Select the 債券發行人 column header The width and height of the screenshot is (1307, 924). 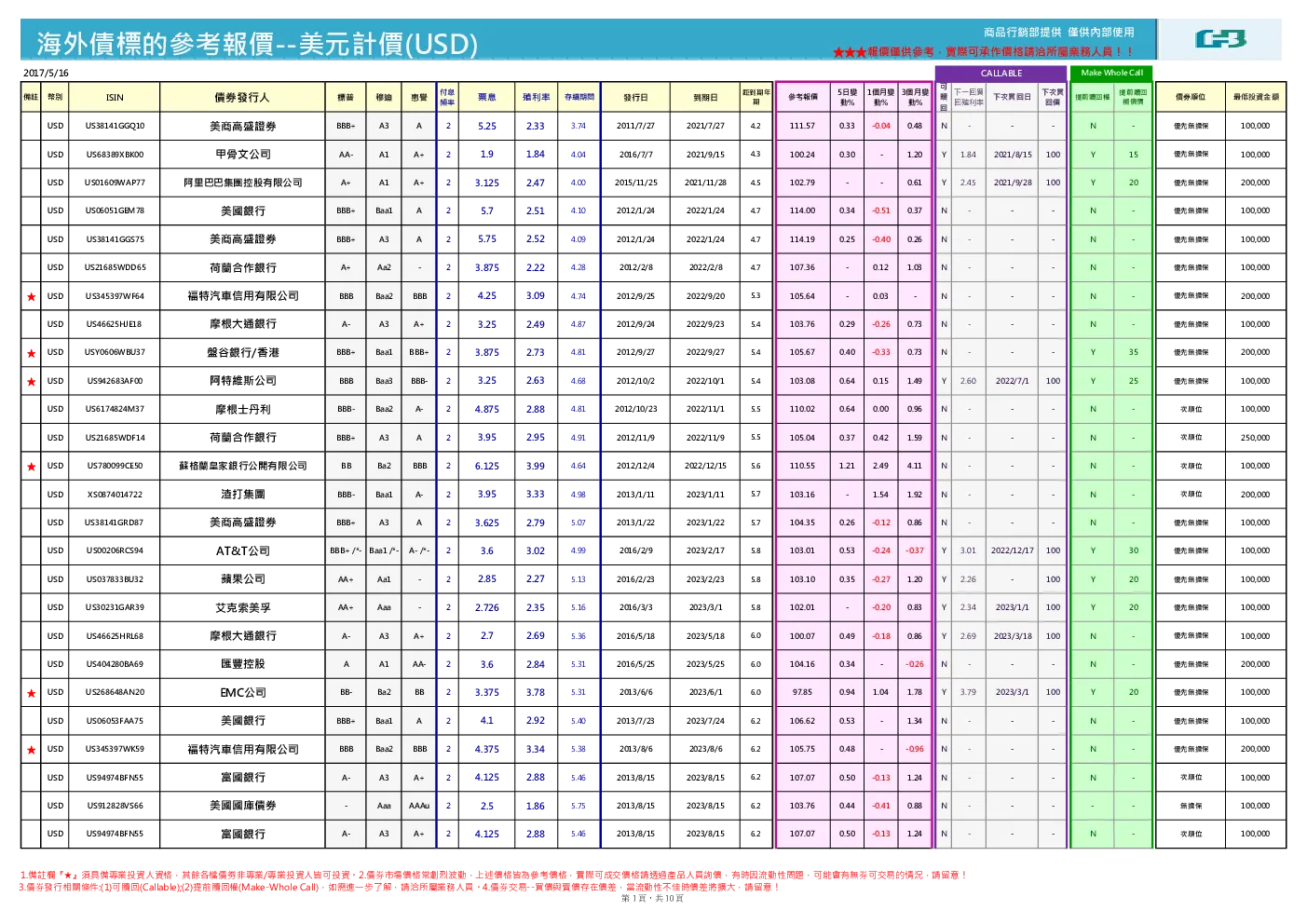(242, 97)
